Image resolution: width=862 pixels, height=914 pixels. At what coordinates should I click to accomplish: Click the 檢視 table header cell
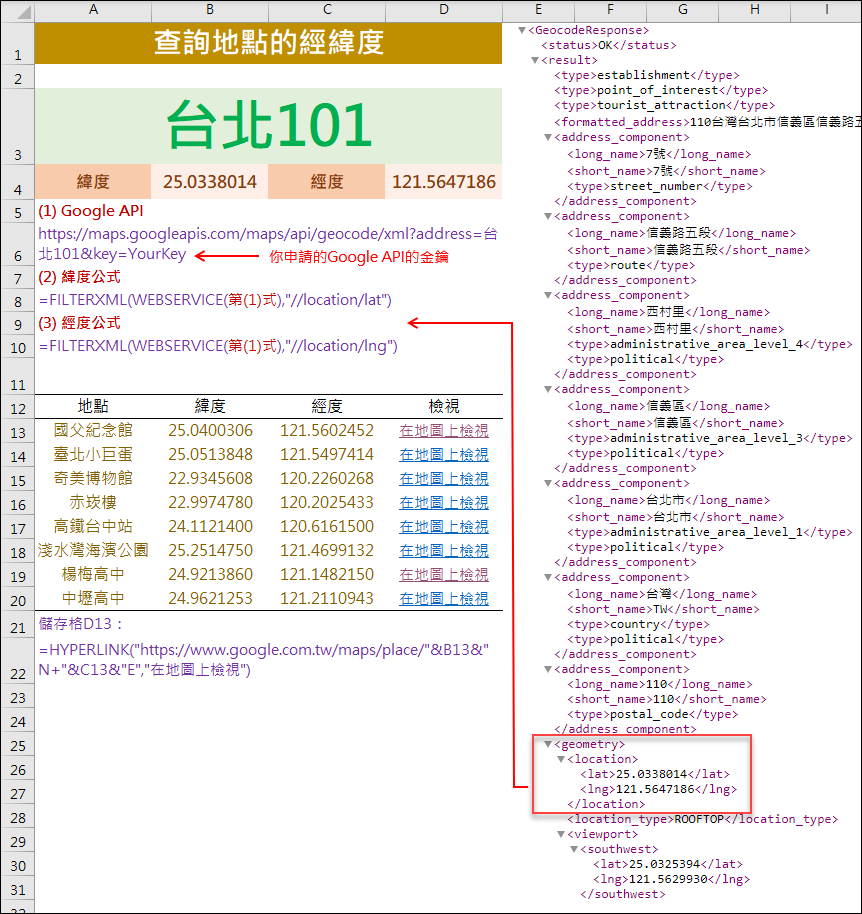pyautogui.click(x=444, y=406)
